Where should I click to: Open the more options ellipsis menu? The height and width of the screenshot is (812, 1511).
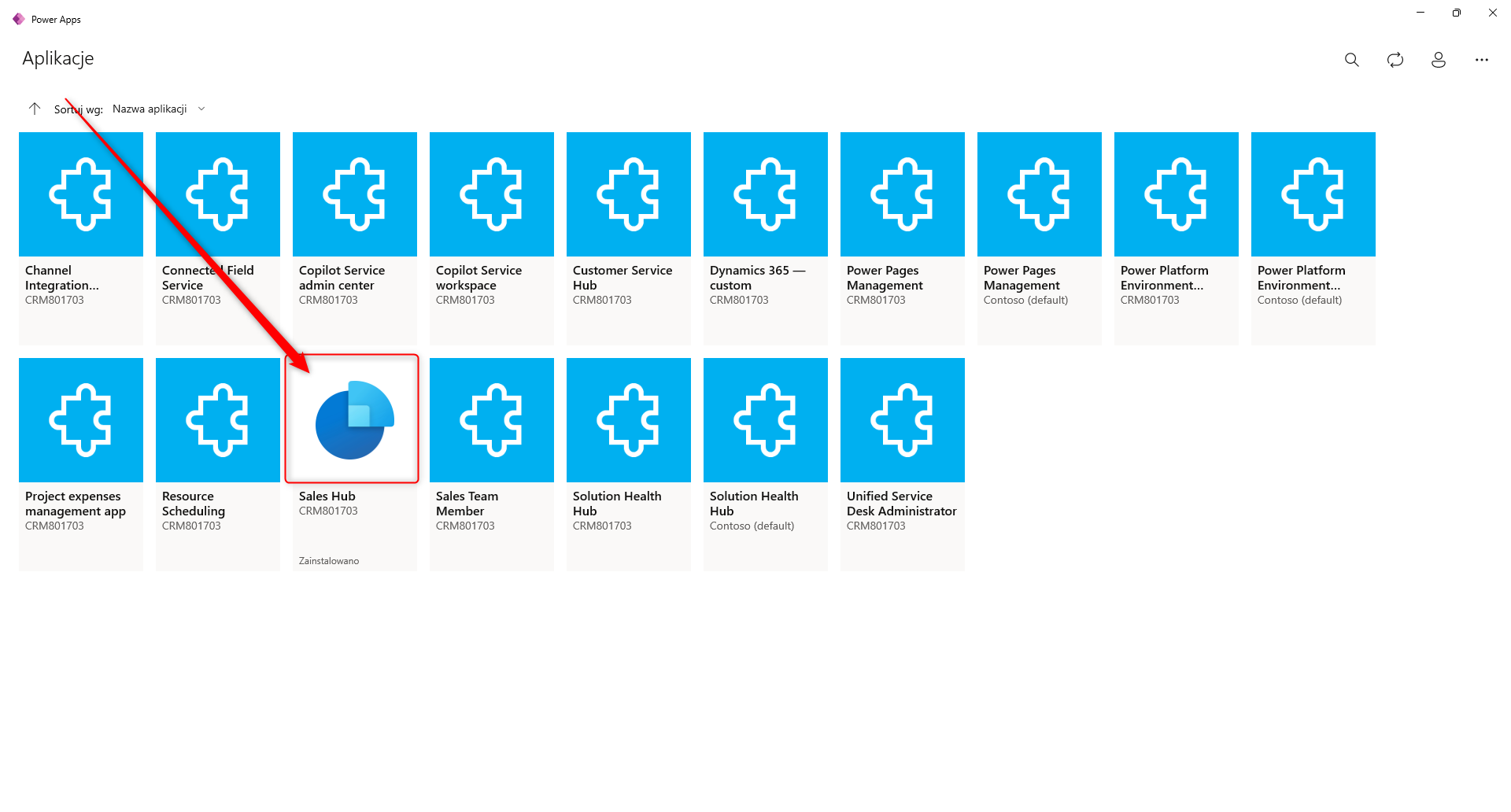1481,60
